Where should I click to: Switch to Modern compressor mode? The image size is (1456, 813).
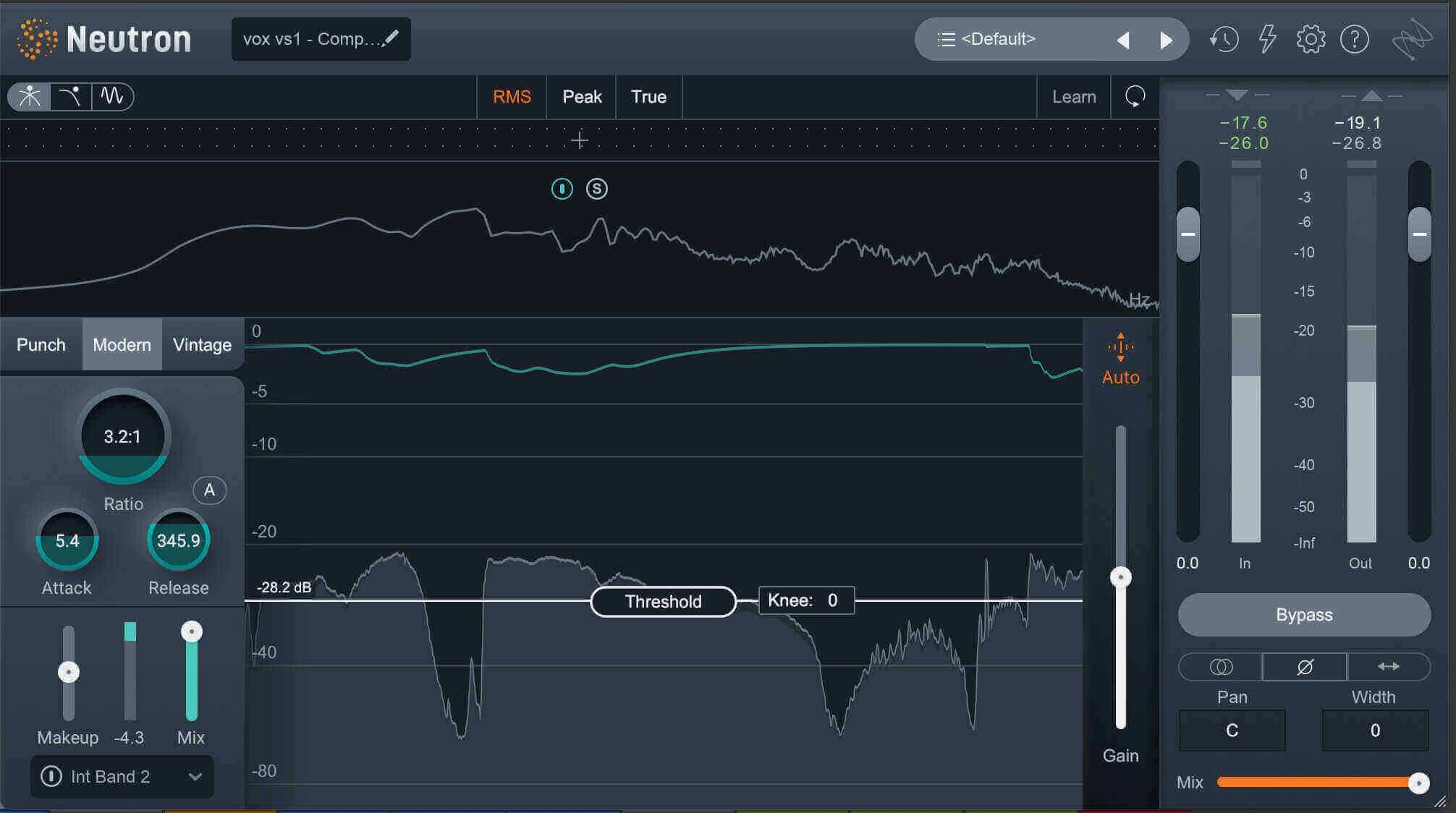122,344
